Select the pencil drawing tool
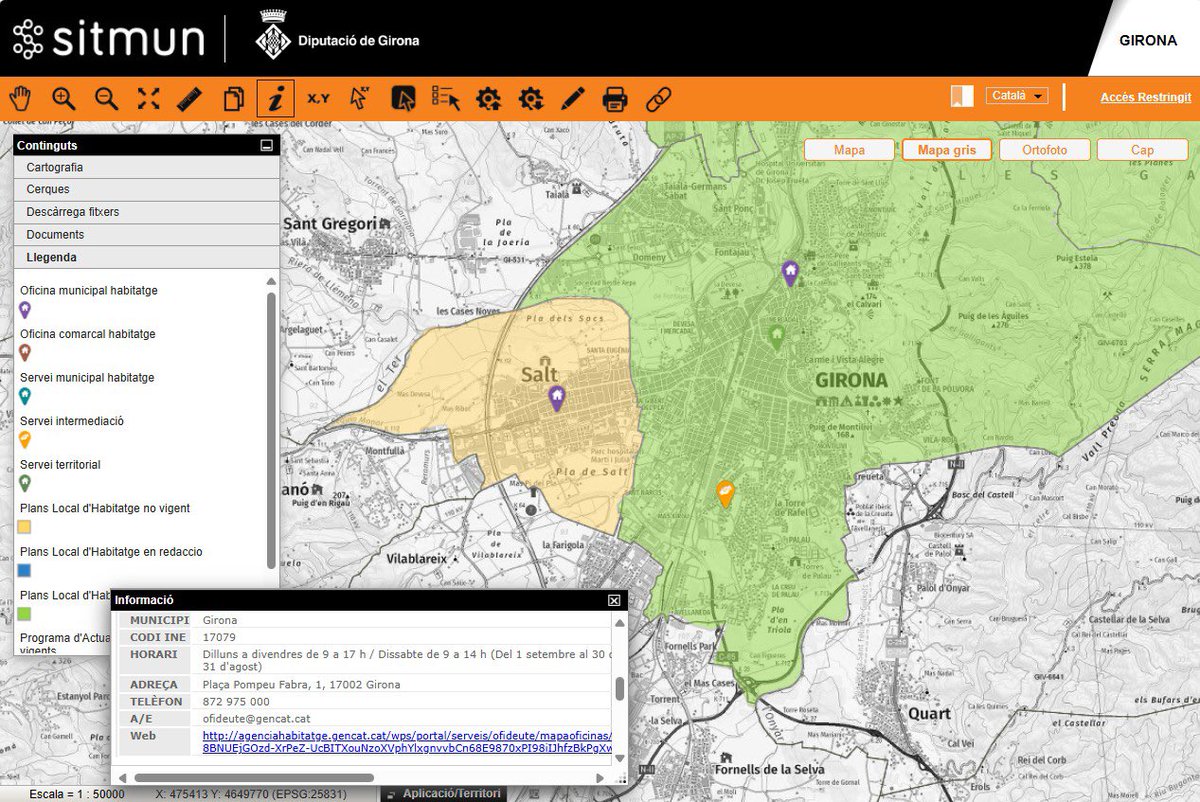Viewport: 1200px width, 802px height. point(572,98)
